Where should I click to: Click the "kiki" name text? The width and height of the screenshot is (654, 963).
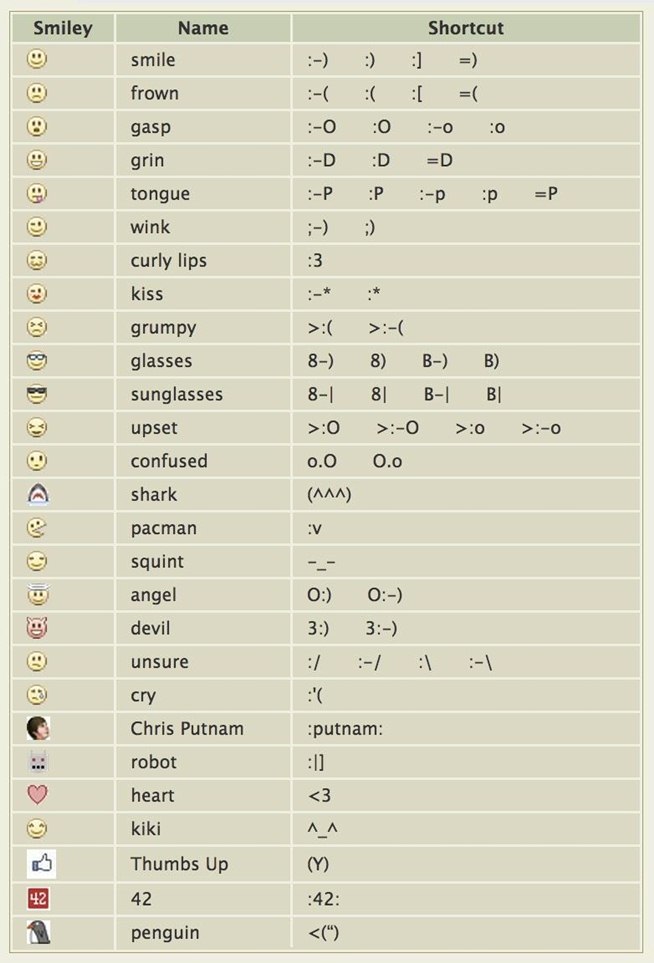pyautogui.click(x=145, y=828)
